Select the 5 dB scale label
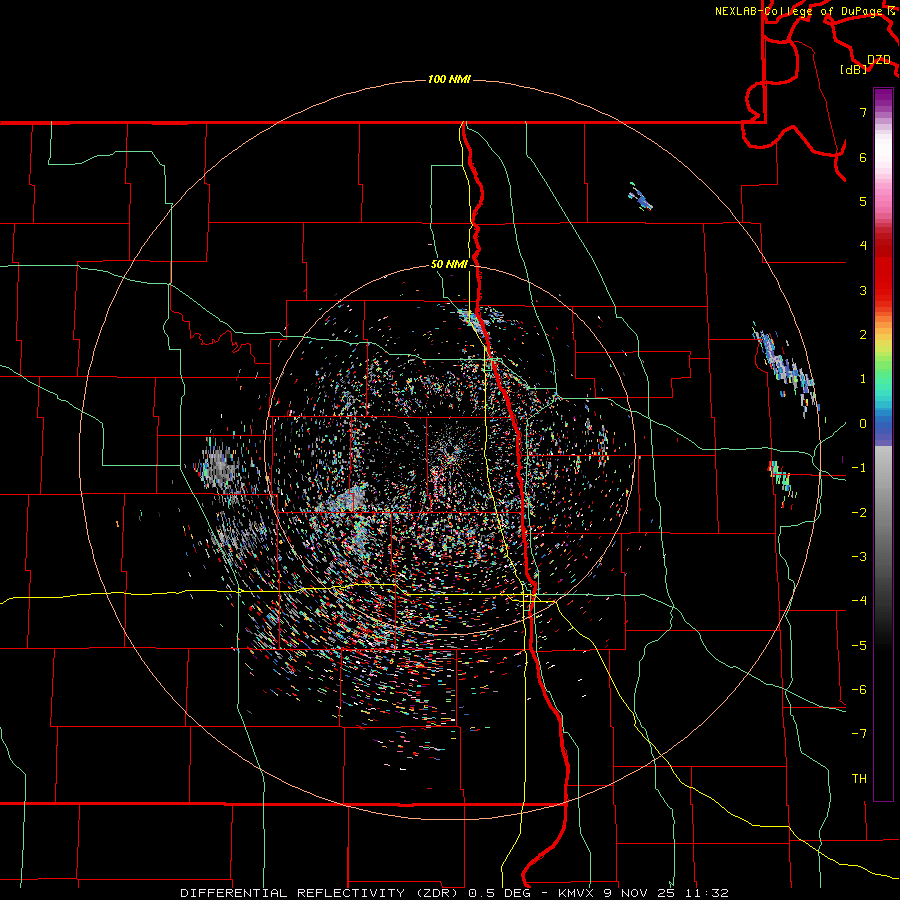The width and height of the screenshot is (900, 900). pos(863,201)
